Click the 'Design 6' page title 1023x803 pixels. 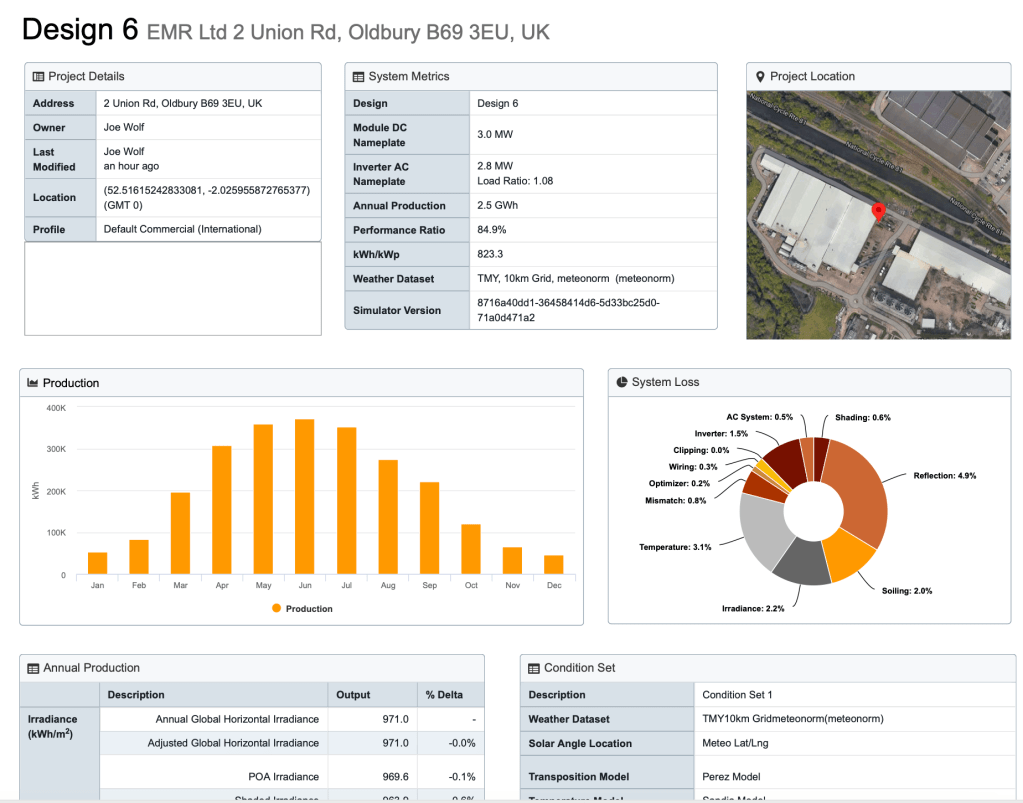[80, 30]
